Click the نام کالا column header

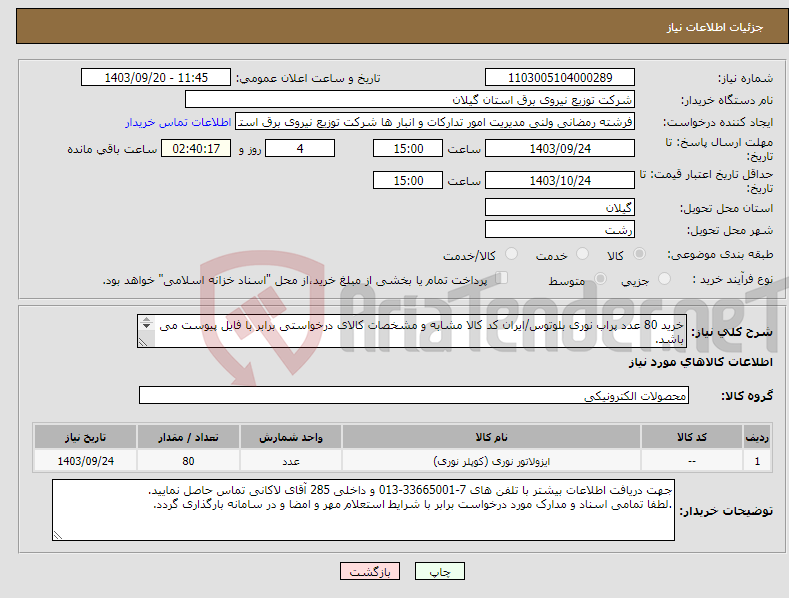tap(491, 437)
